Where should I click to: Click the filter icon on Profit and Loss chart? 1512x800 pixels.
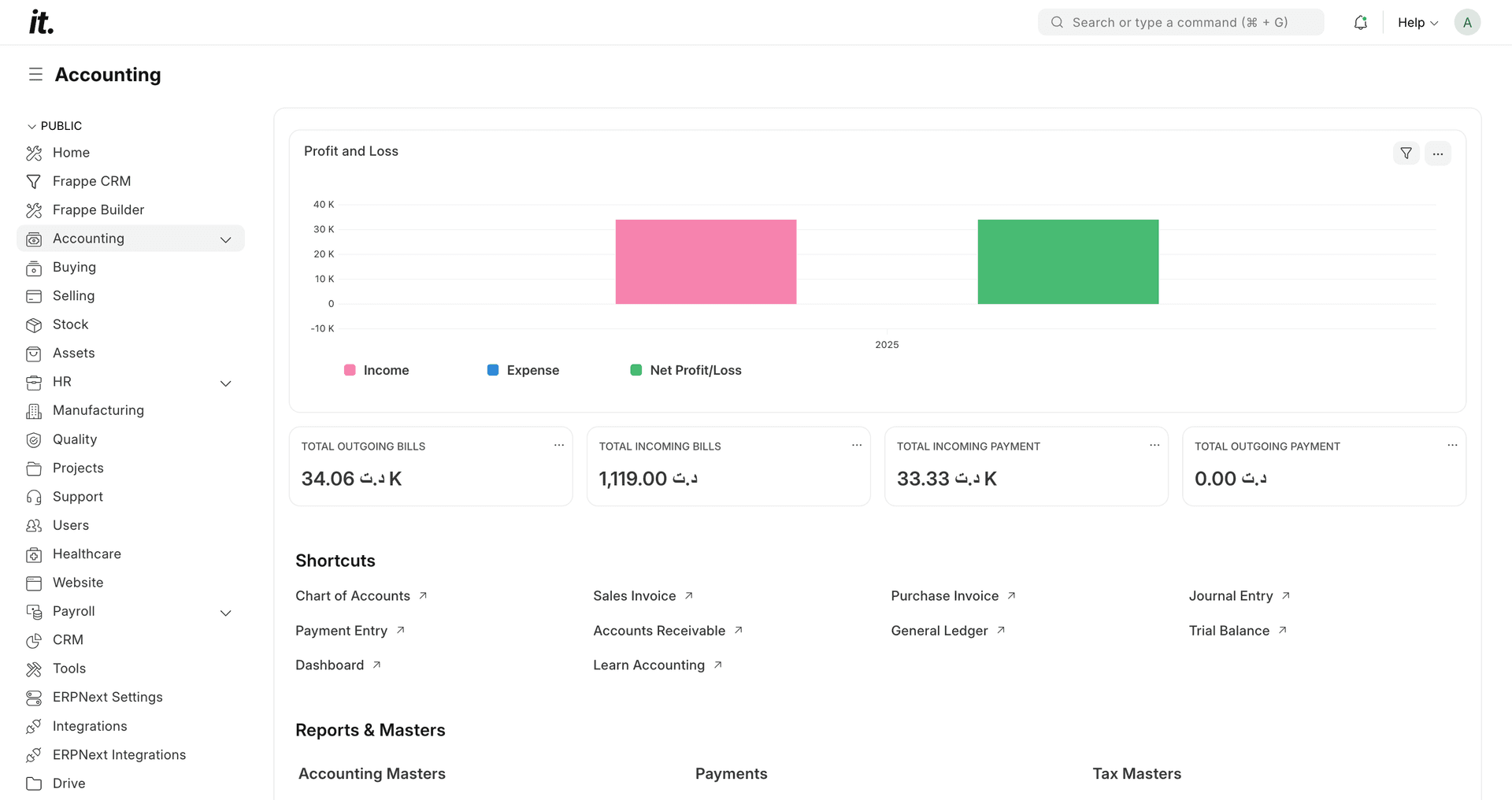point(1406,154)
